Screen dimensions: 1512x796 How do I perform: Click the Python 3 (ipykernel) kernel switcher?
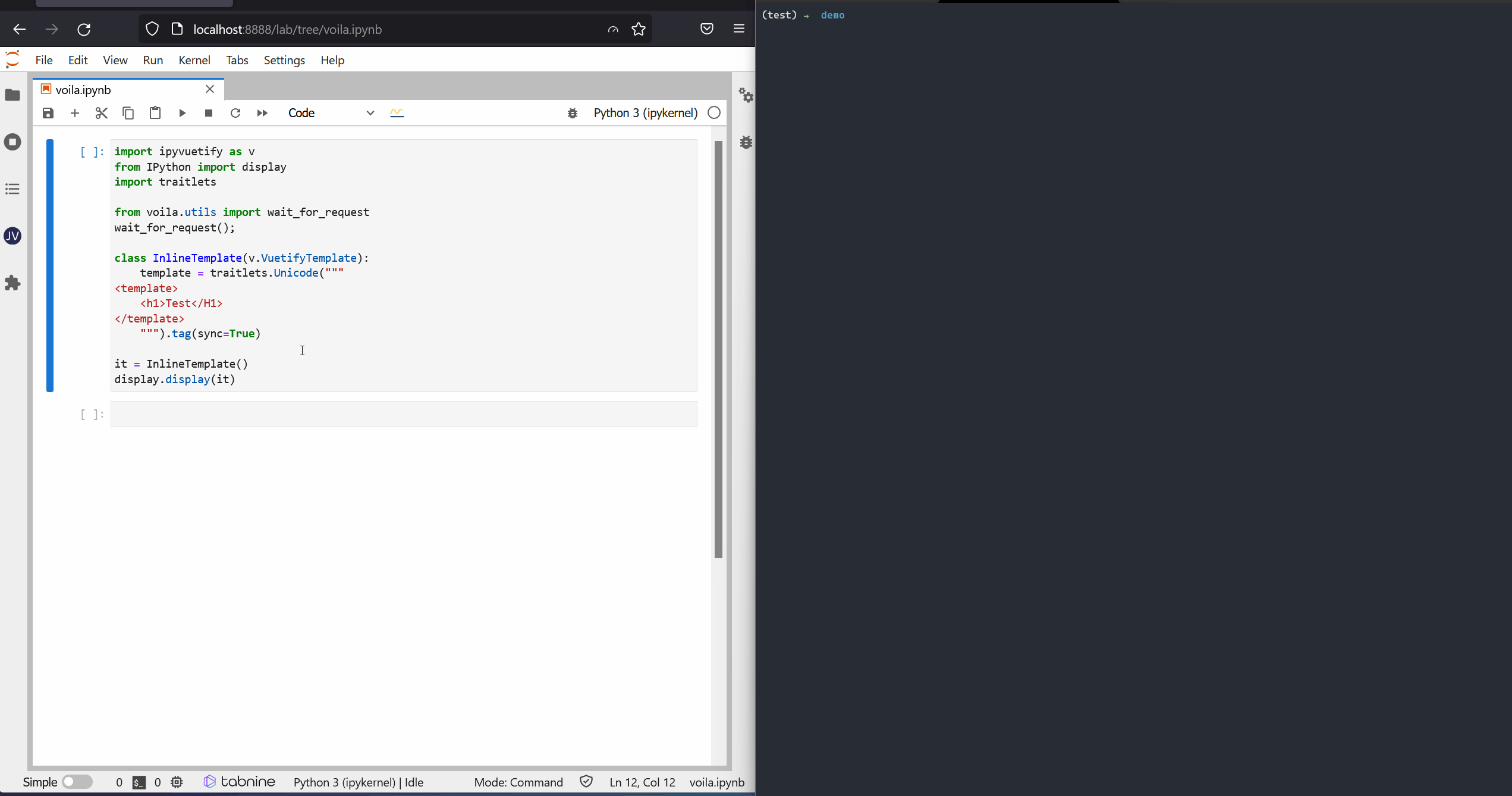(x=645, y=113)
